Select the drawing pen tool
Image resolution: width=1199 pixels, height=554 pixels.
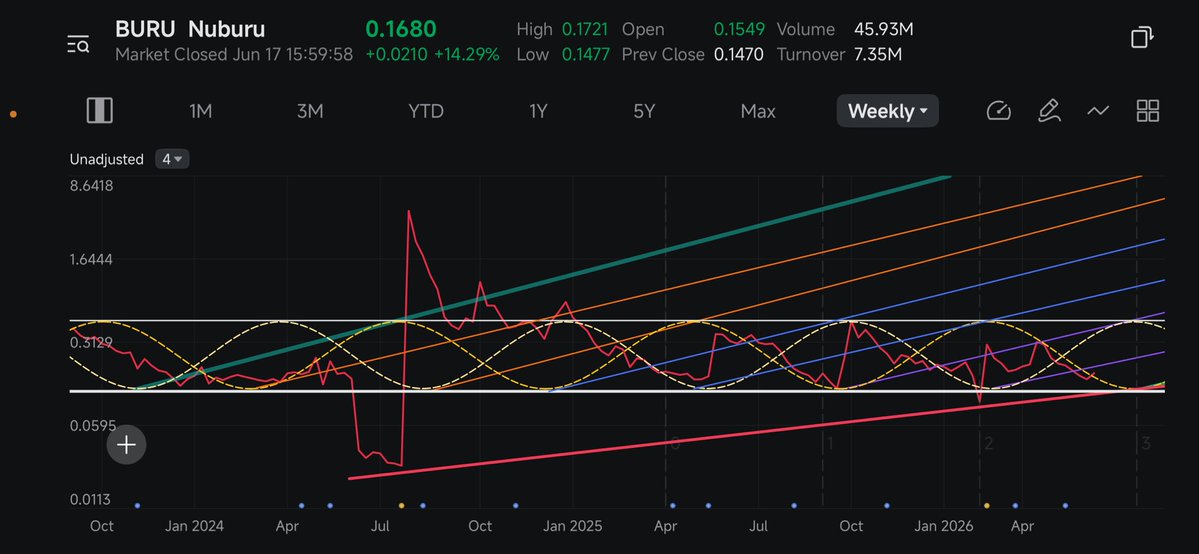[x=1048, y=111]
